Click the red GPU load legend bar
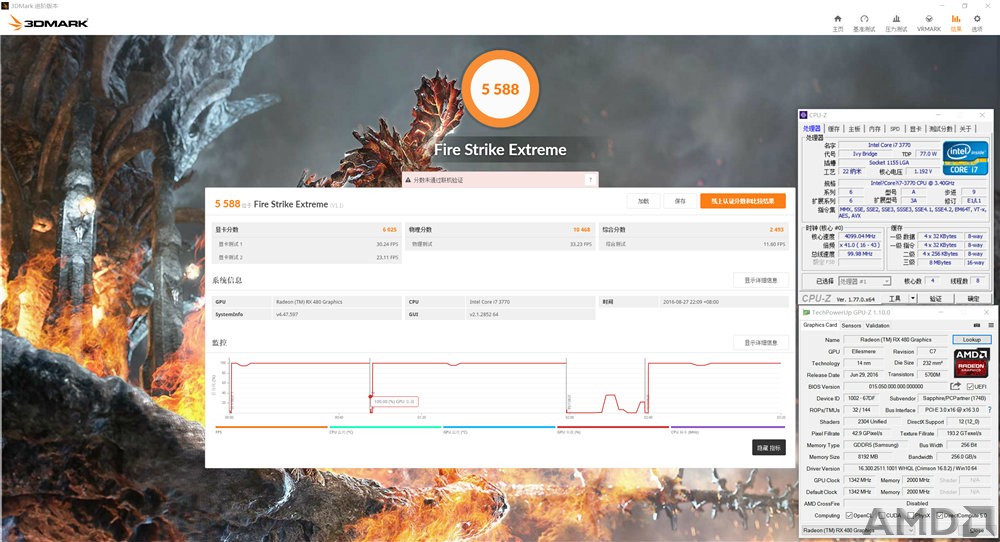 click(613, 427)
